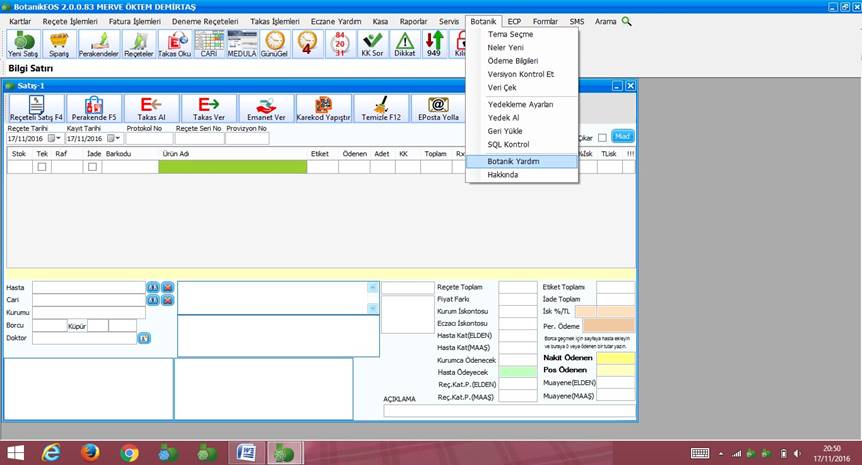Image resolution: width=862 pixels, height=465 pixels.
Task: Choose Yedek Al in the Botanik menu
Action: [503, 117]
